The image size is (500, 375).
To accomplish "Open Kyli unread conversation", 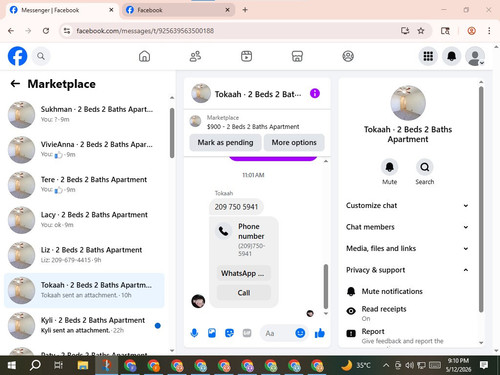I will click(x=84, y=325).
